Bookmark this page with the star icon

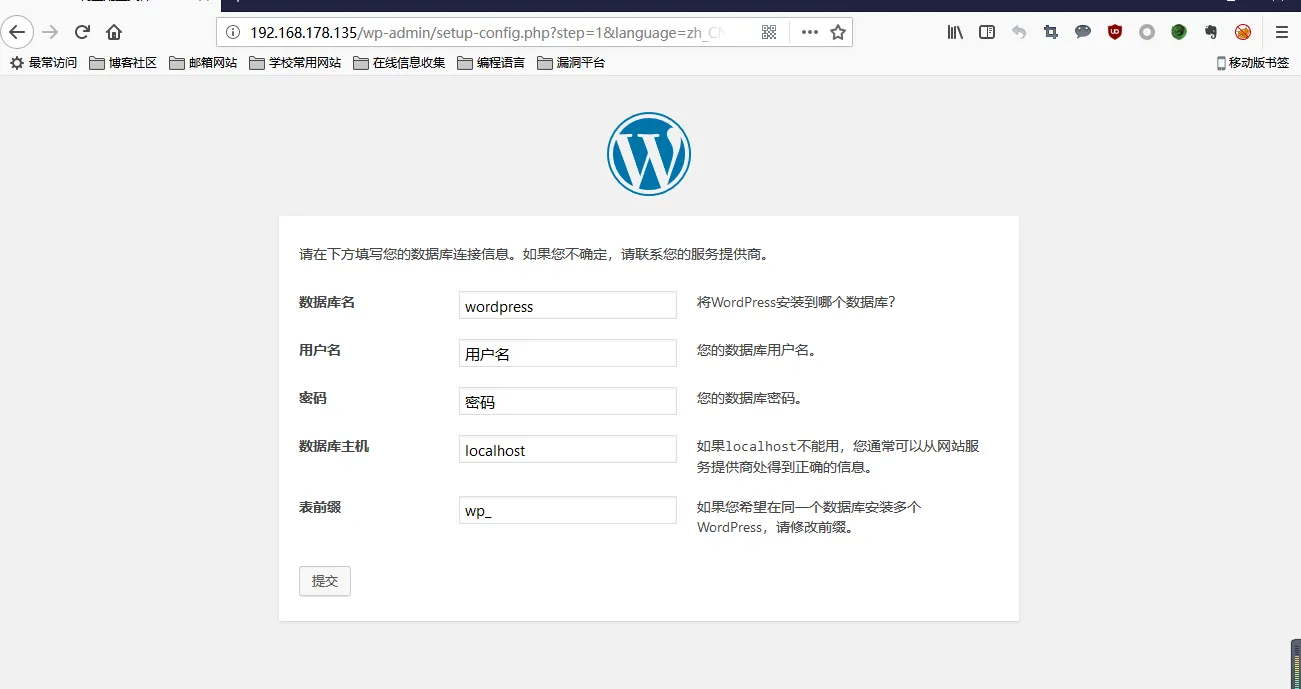pyautogui.click(x=838, y=32)
